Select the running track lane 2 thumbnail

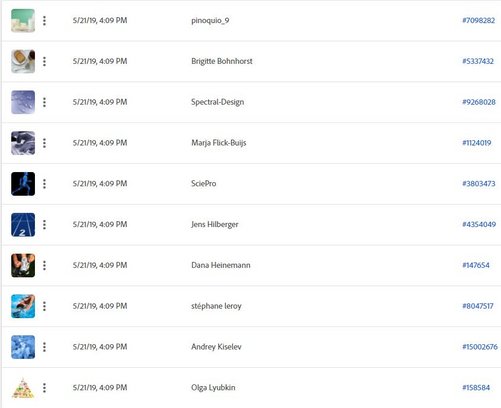coord(23,225)
